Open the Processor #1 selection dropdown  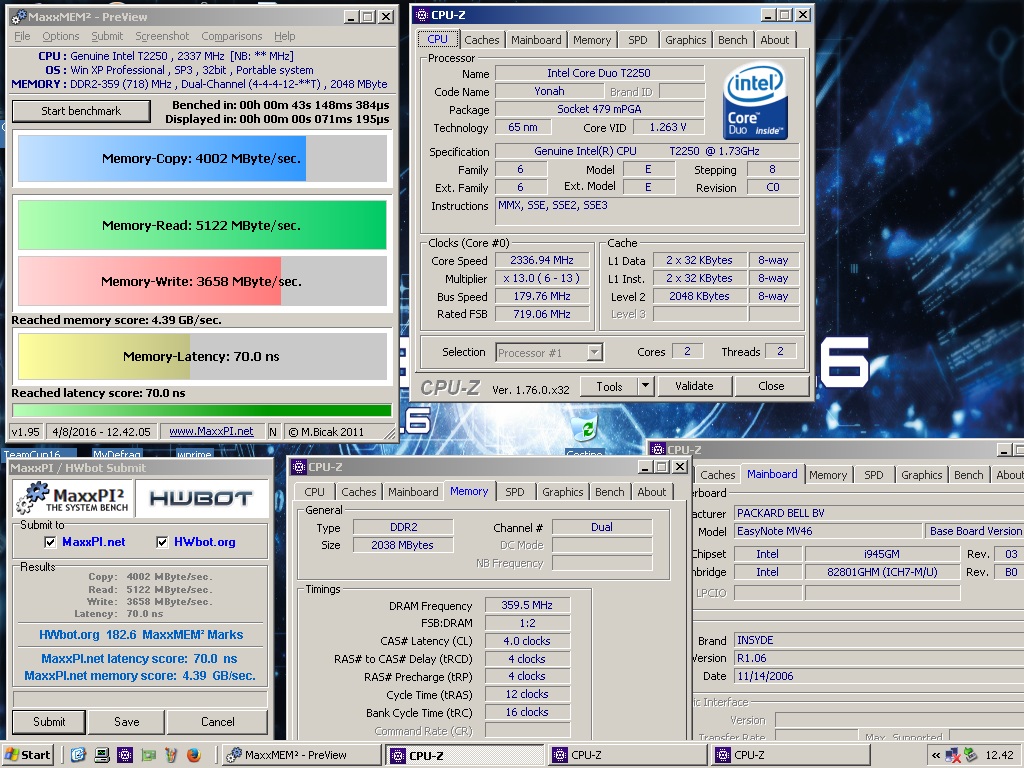tap(594, 353)
